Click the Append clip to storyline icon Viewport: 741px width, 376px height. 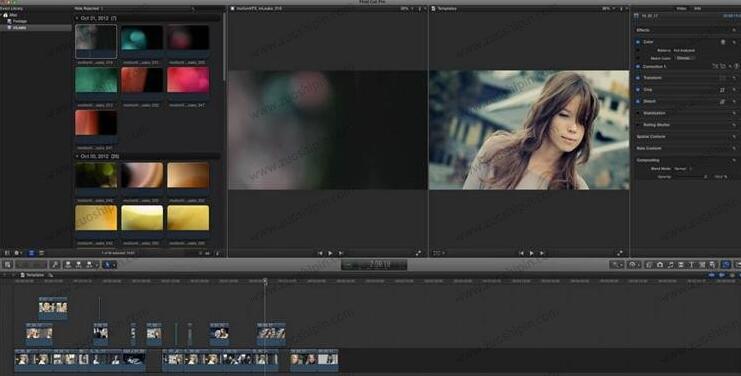(88, 265)
